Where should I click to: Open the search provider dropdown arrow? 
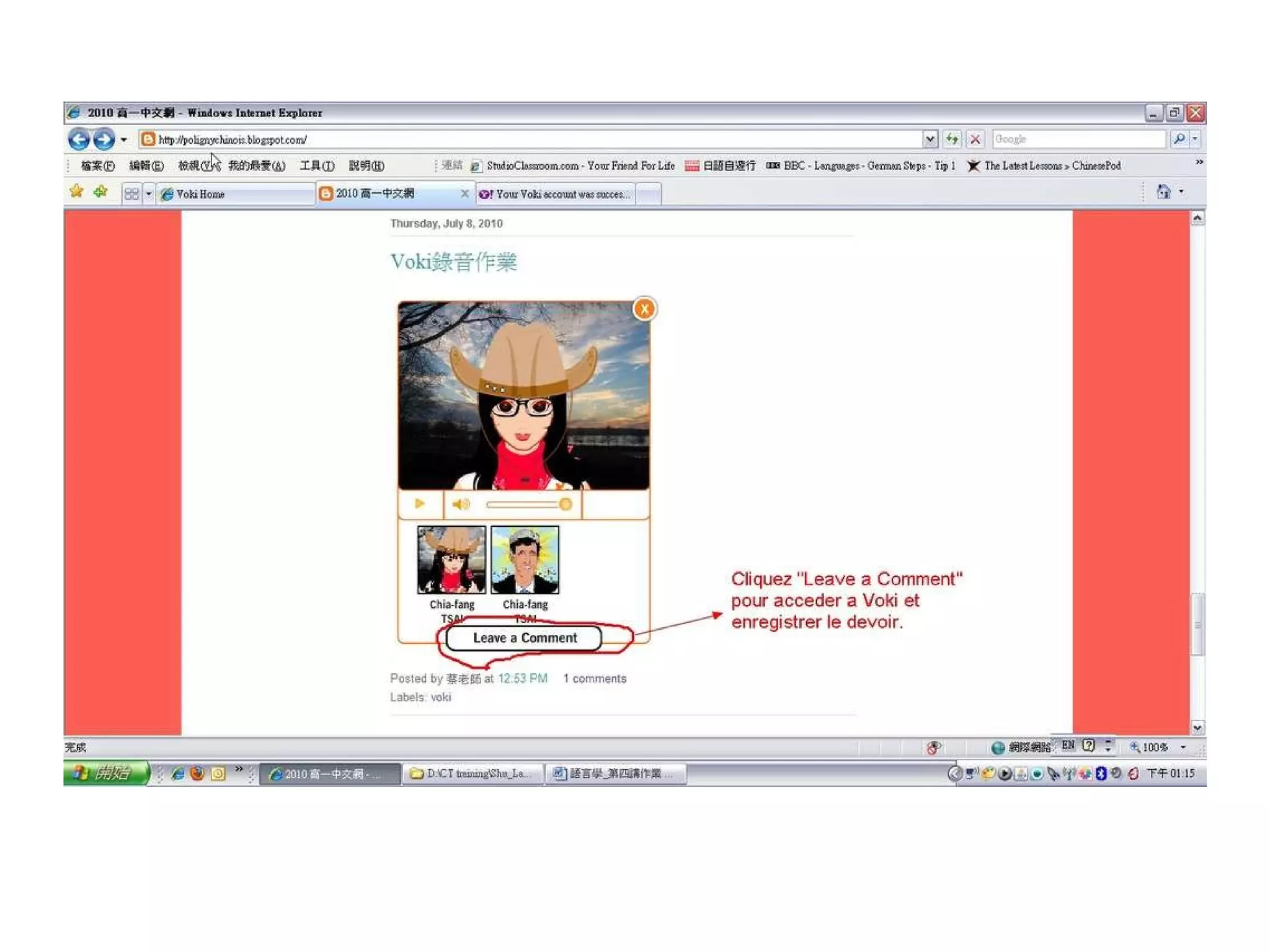1195,139
